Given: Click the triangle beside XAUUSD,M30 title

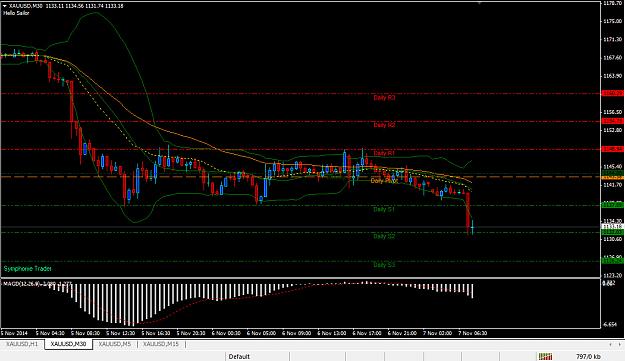Looking at the screenshot, I should point(4,6).
